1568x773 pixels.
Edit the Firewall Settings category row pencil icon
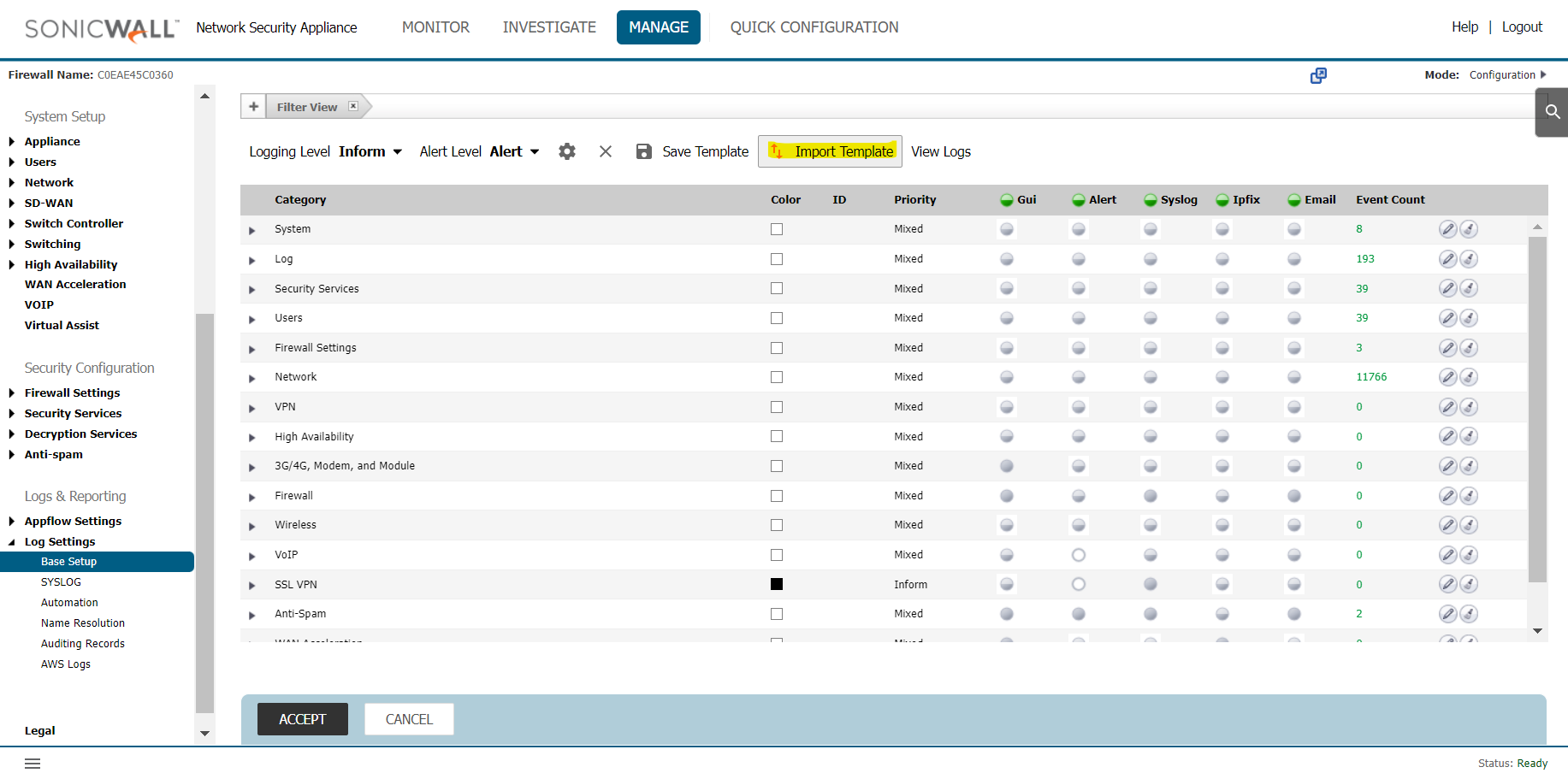(1447, 348)
